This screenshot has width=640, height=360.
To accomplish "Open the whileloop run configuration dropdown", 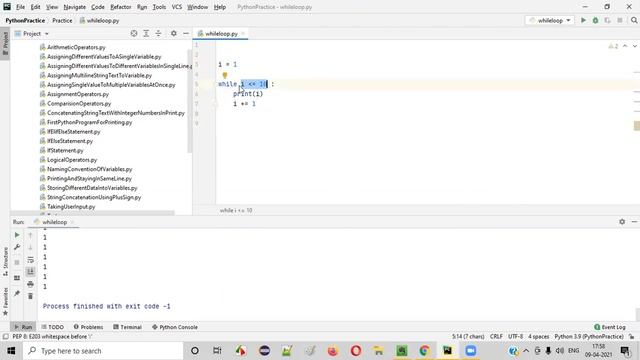I will tap(550, 20).
